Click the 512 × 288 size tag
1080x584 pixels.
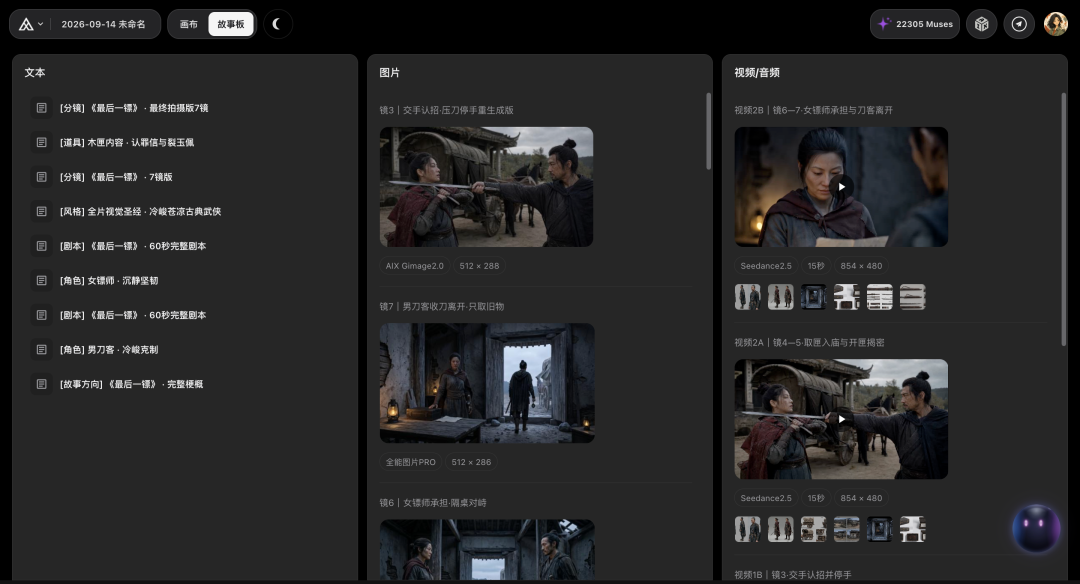click(x=479, y=266)
